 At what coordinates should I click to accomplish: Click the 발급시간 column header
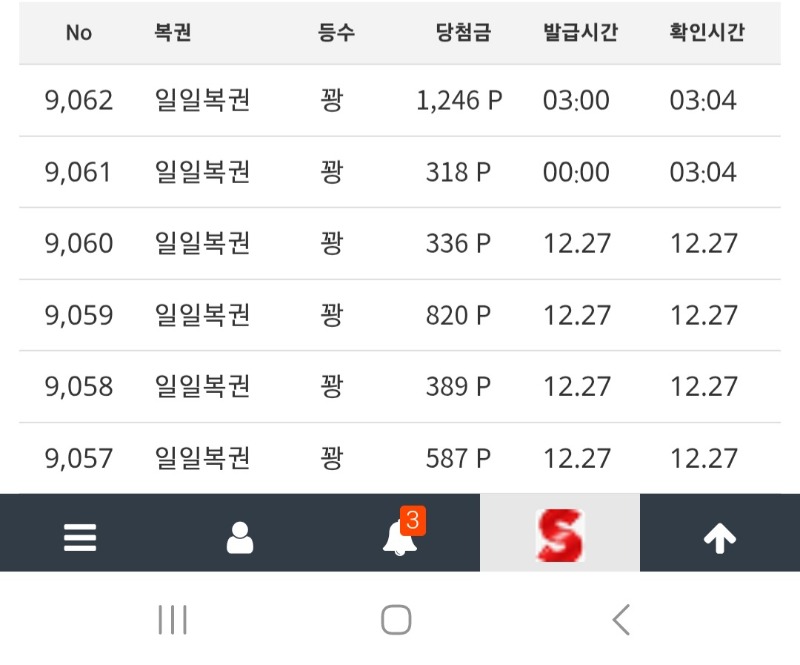click(580, 32)
